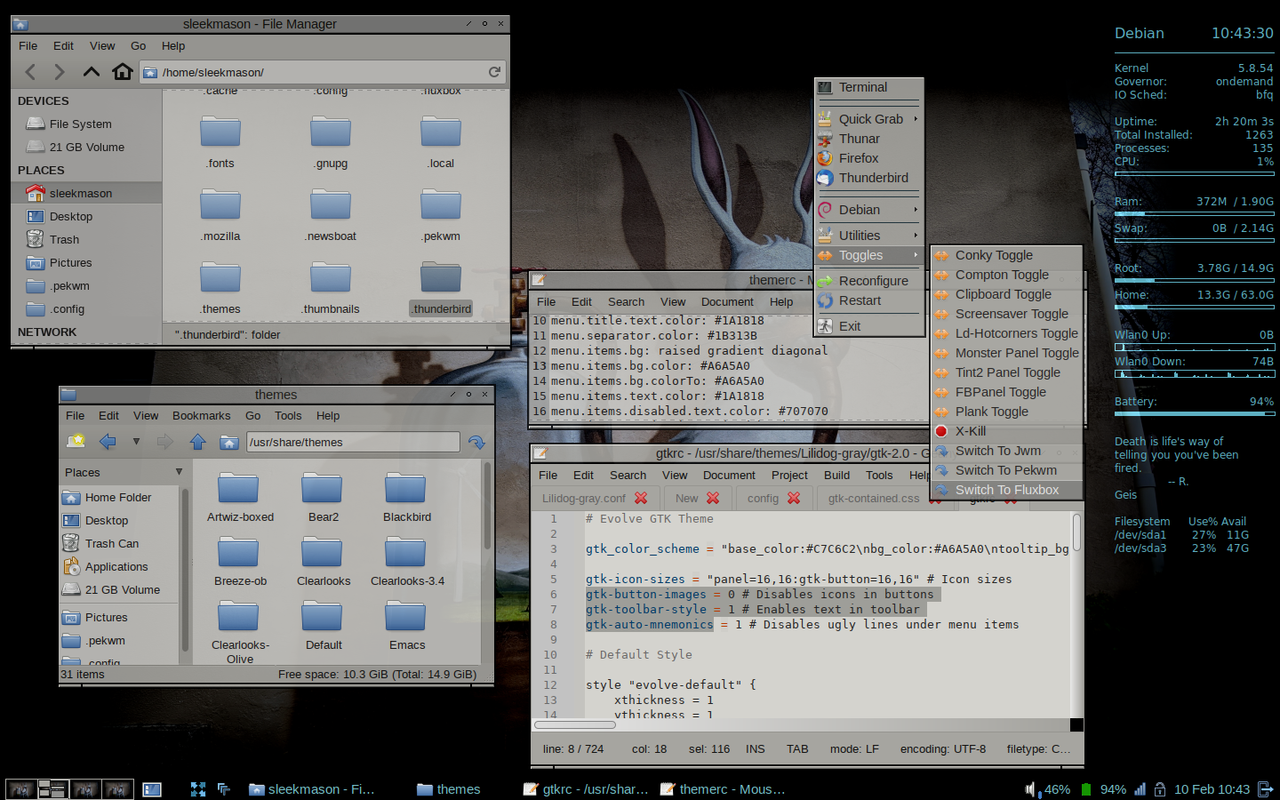This screenshot has width=1280, height=800.
Task: Launch Firefox from the root menu
Action: pyautogui.click(x=868, y=158)
